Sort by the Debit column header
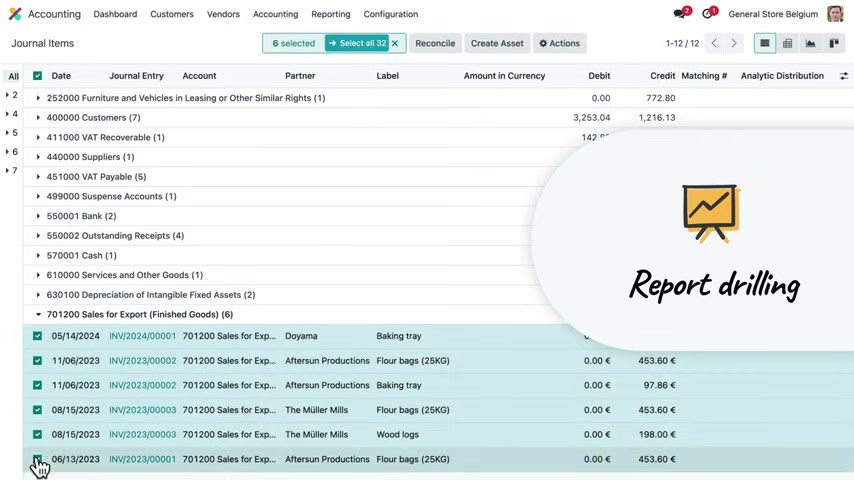The image size is (854, 480). 599,76
